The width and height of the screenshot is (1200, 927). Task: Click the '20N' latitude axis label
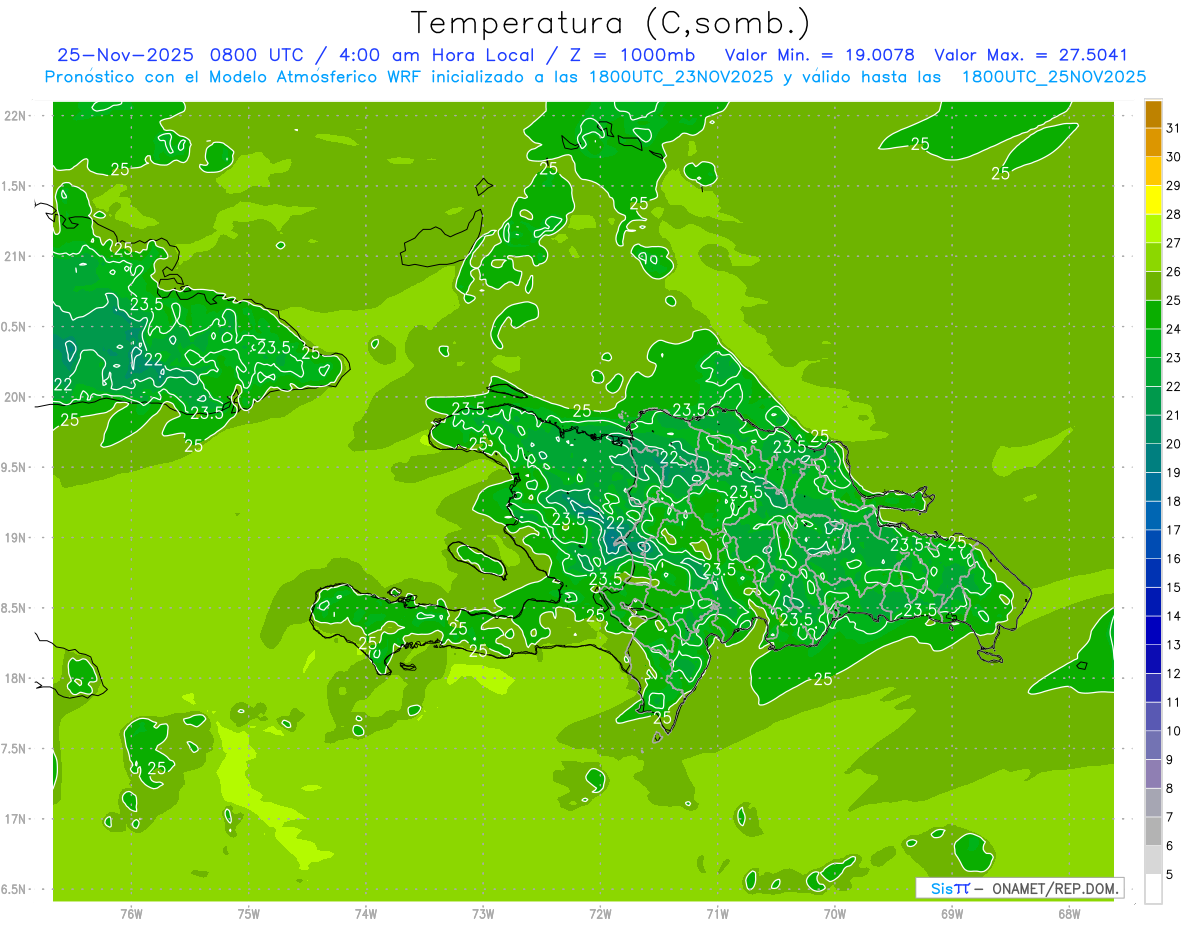[16, 397]
